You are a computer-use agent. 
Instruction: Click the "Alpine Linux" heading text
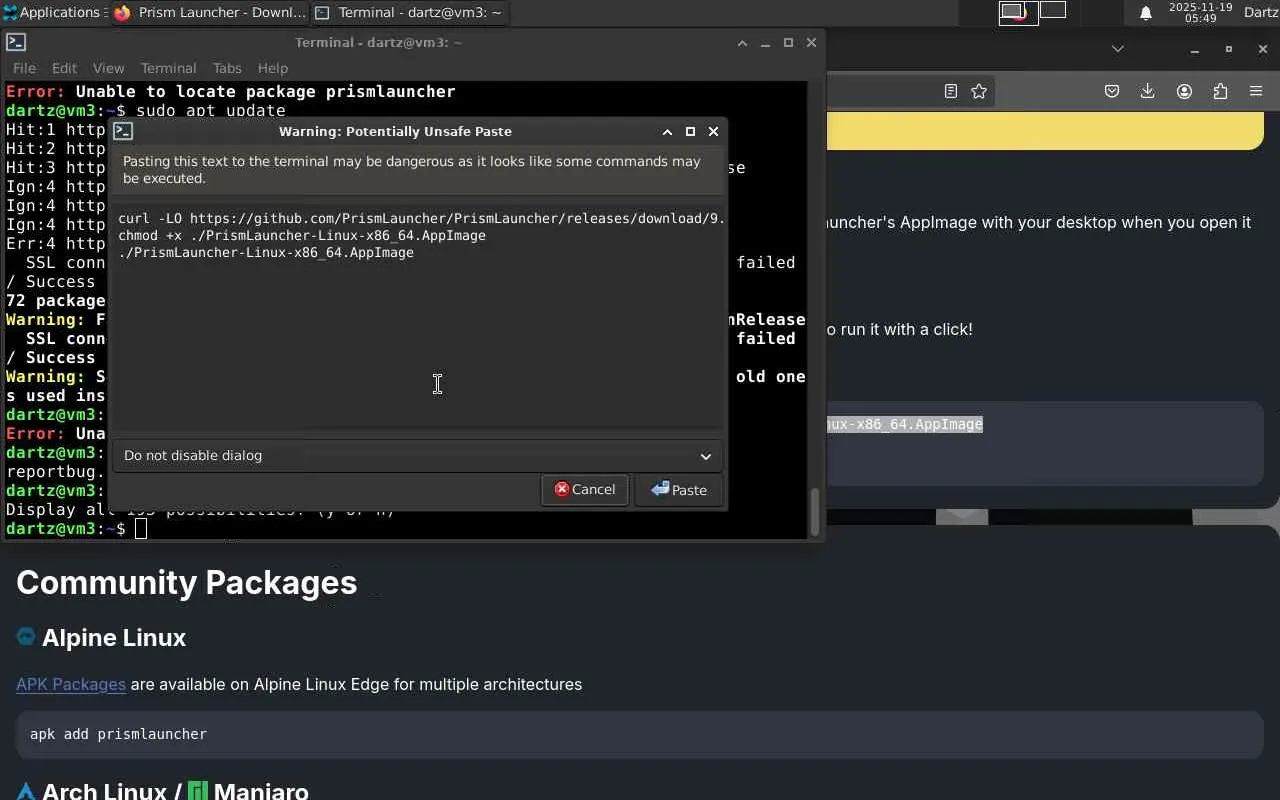point(114,637)
